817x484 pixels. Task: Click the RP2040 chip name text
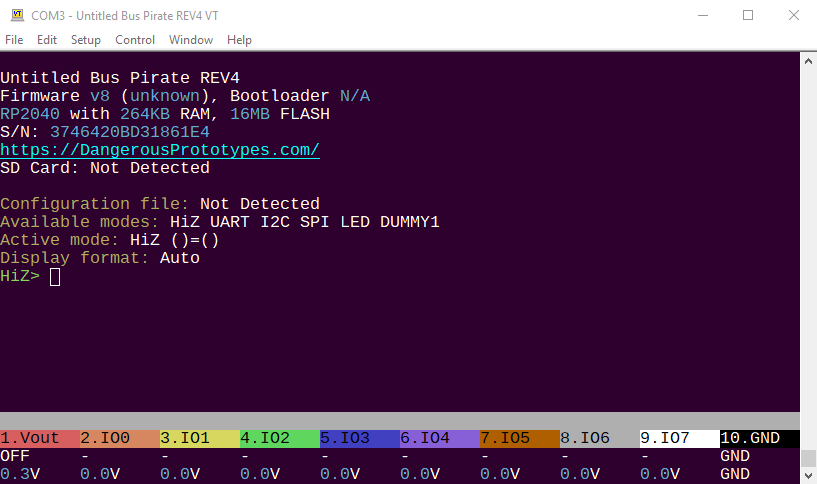30,114
